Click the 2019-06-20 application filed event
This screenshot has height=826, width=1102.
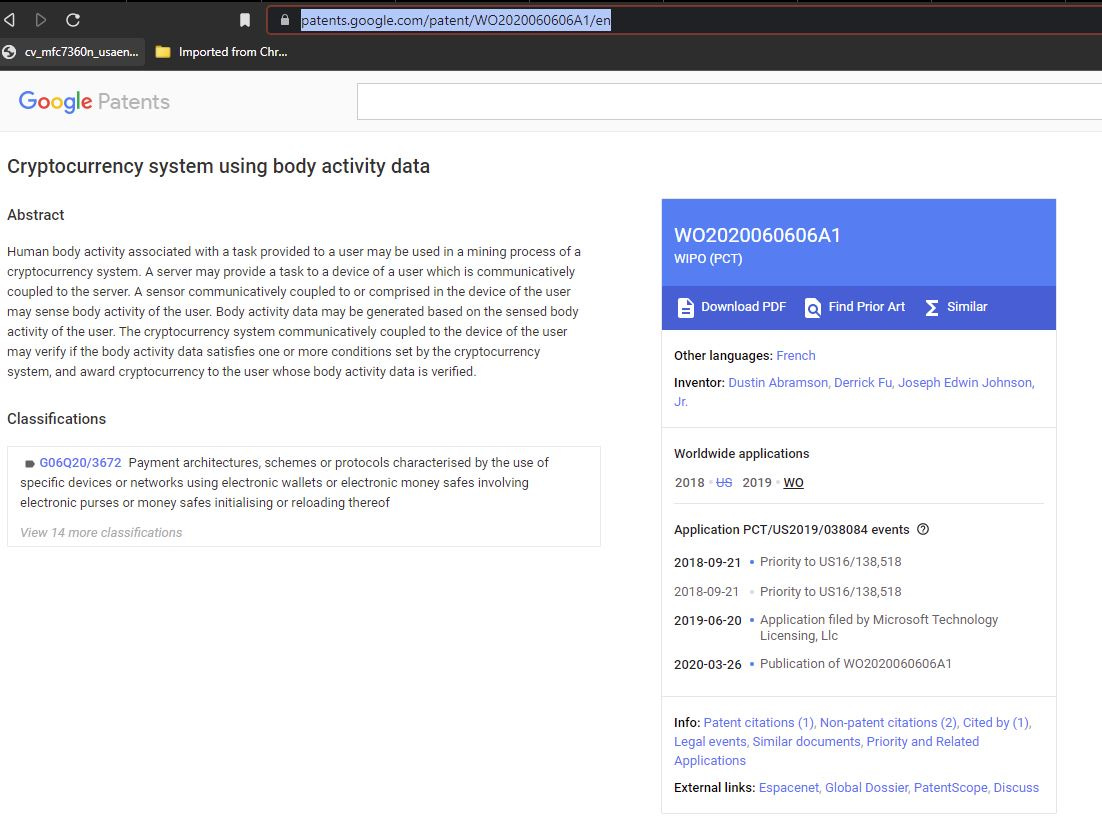point(836,628)
